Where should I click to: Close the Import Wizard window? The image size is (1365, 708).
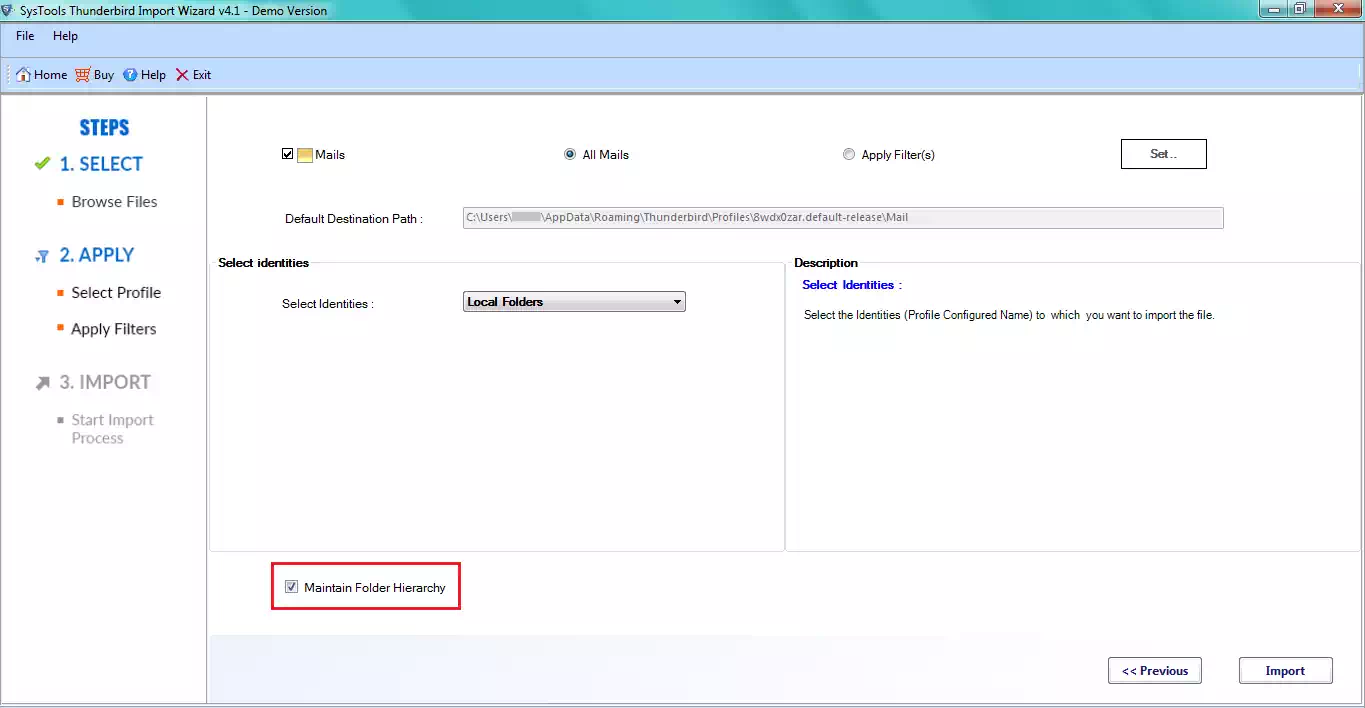coord(1340,9)
